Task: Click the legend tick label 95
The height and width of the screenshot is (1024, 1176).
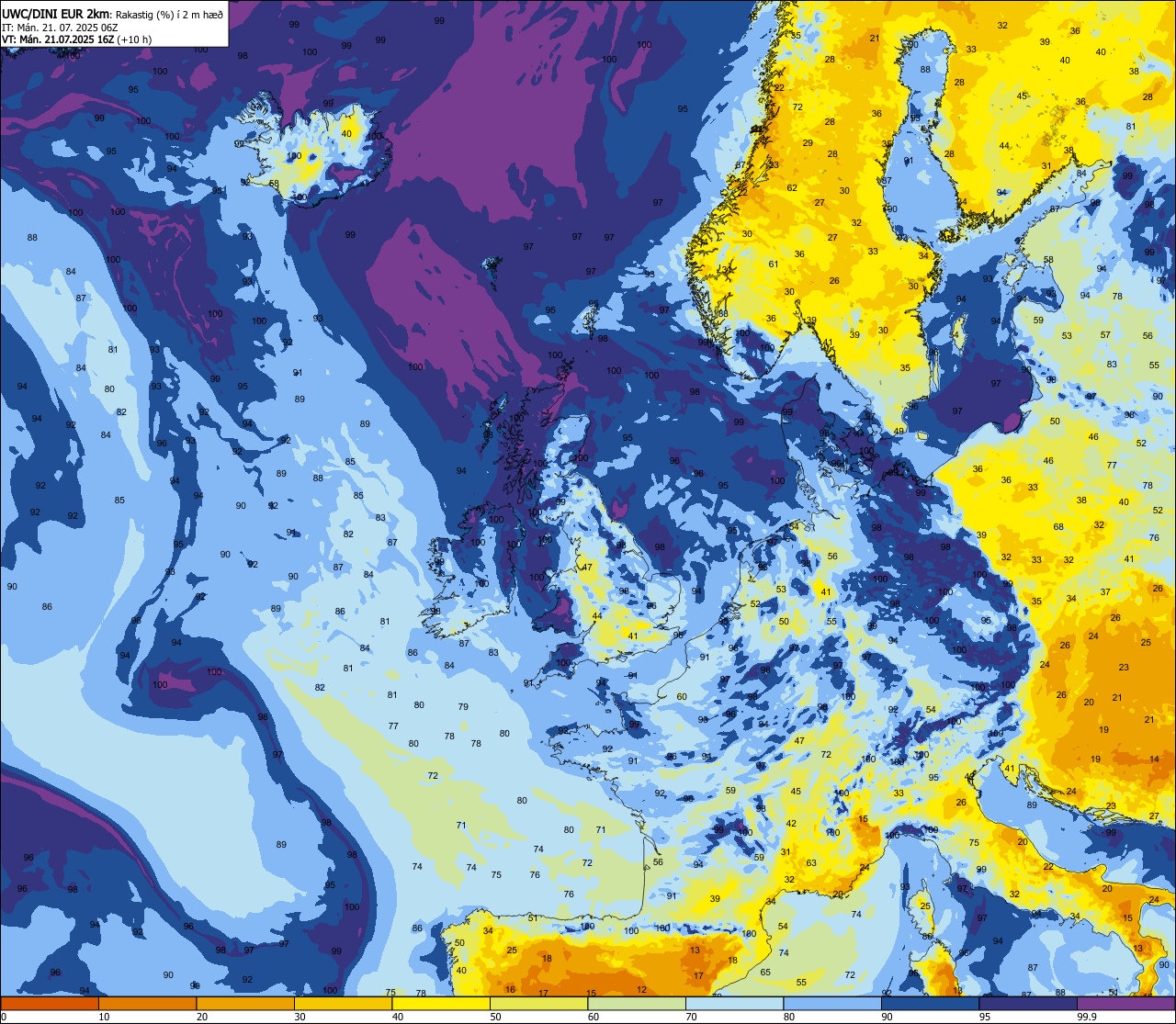Action: point(987,1018)
